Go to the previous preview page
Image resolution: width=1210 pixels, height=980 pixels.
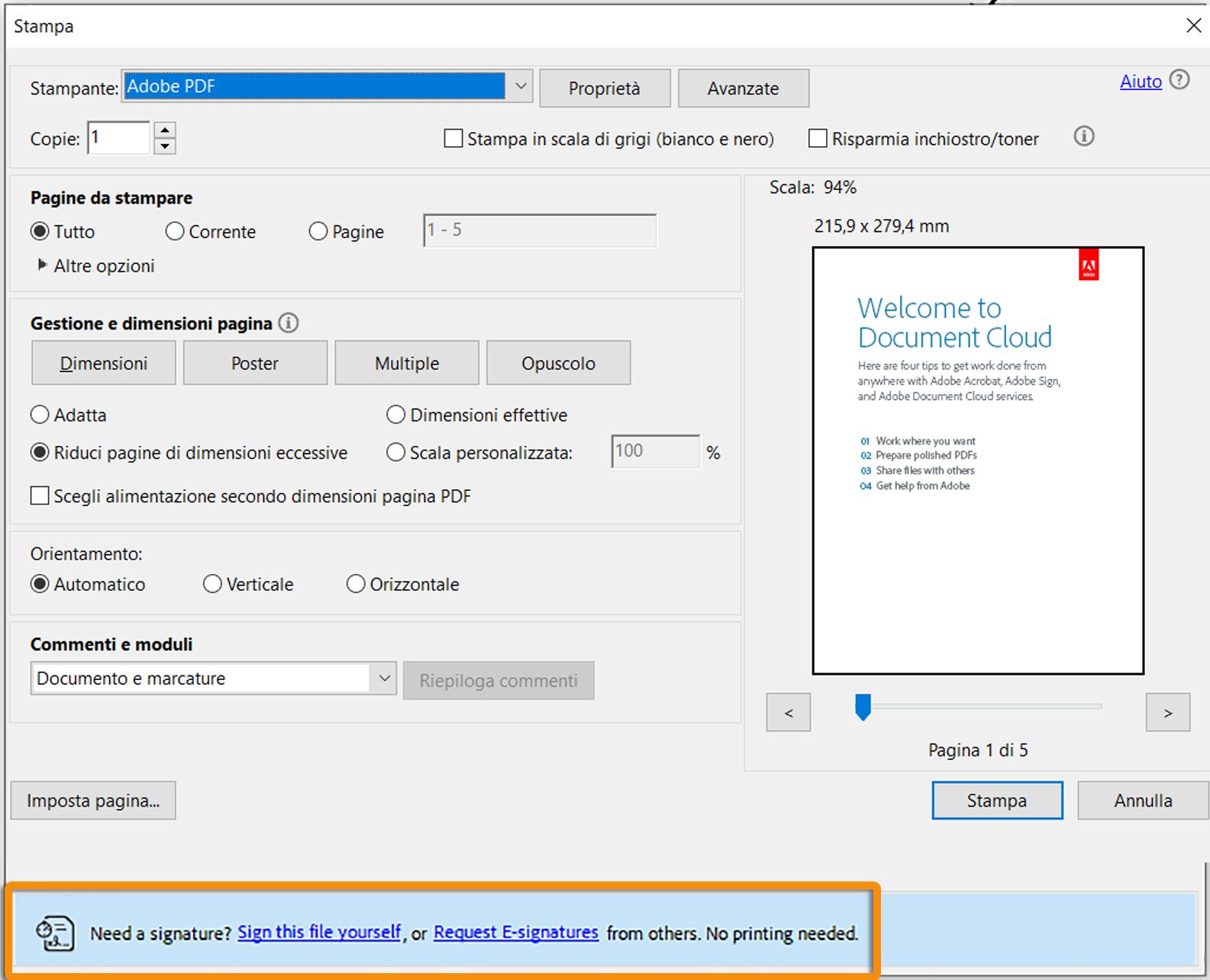click(789, 712)
